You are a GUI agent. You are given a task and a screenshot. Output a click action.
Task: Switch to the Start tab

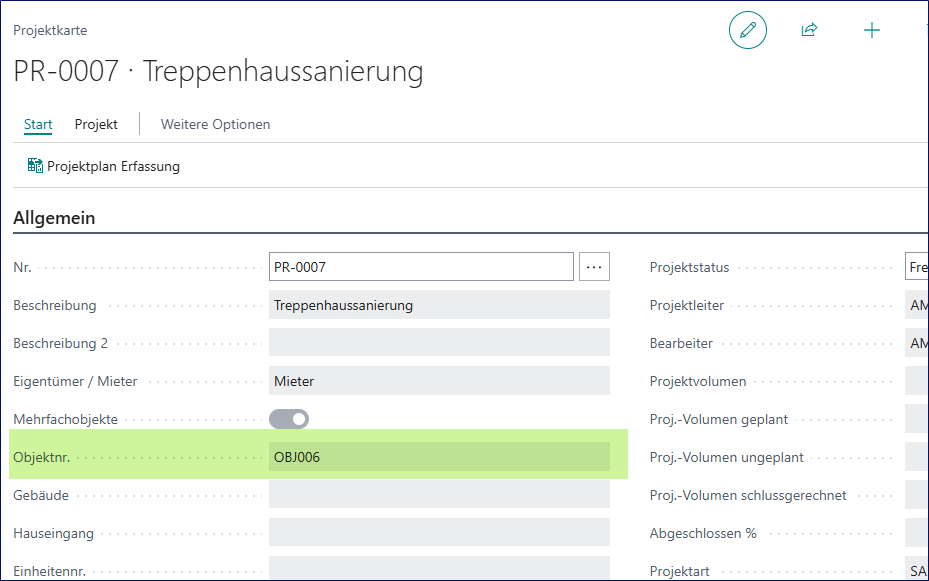(38, 124)
